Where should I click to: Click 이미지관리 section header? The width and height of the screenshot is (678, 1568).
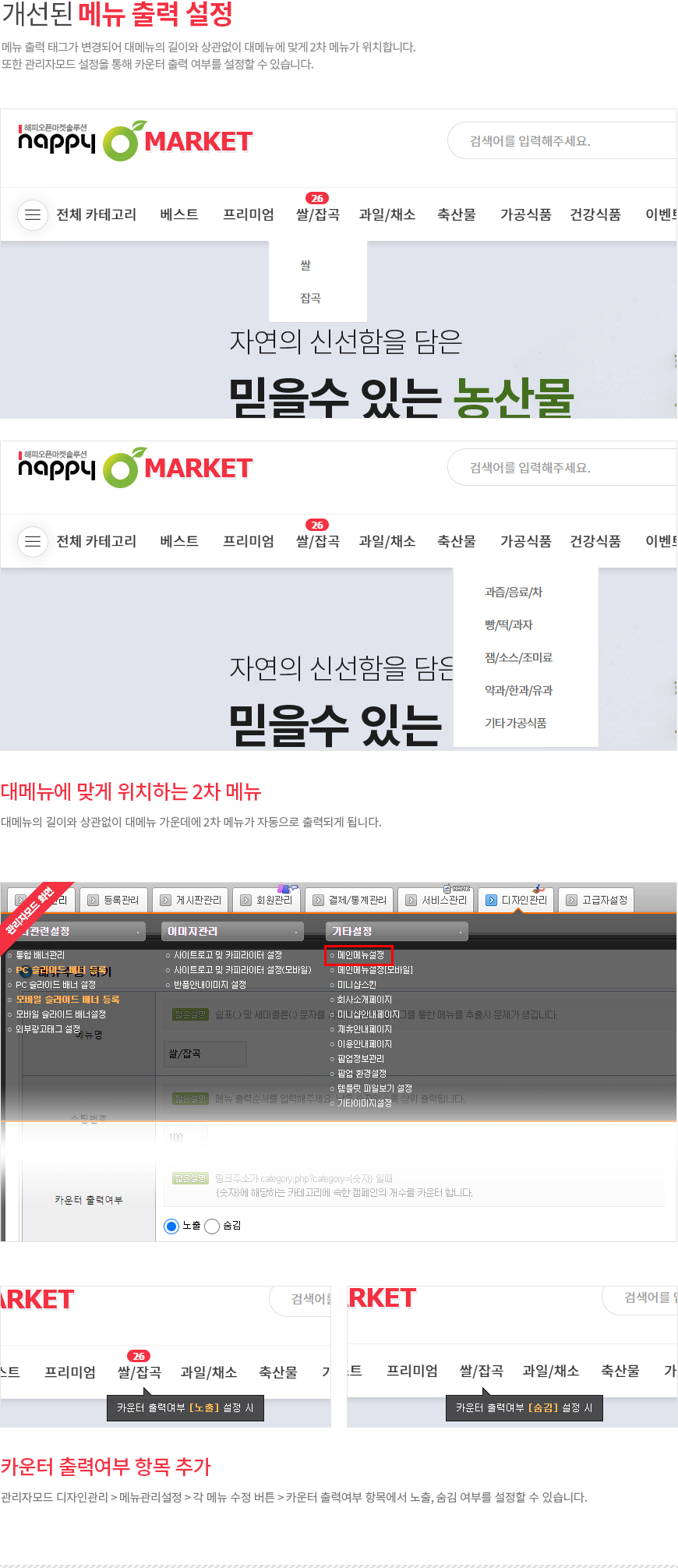pos(232,931)
